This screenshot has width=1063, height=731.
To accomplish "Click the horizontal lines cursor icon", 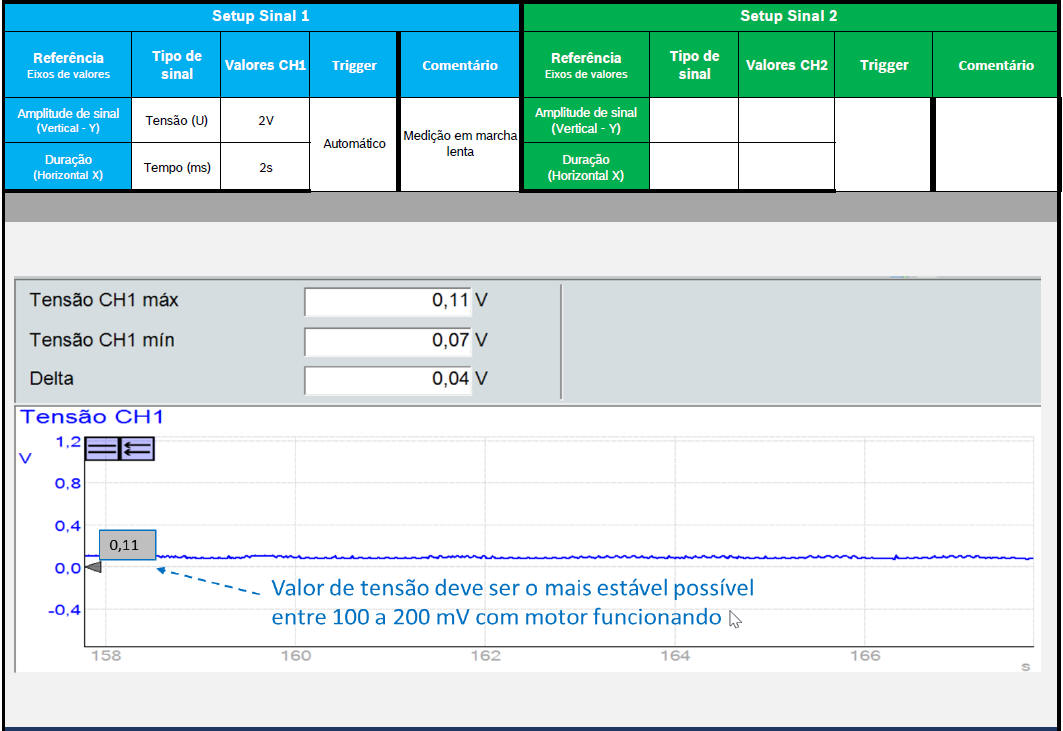I will click(x=102, y=448).
